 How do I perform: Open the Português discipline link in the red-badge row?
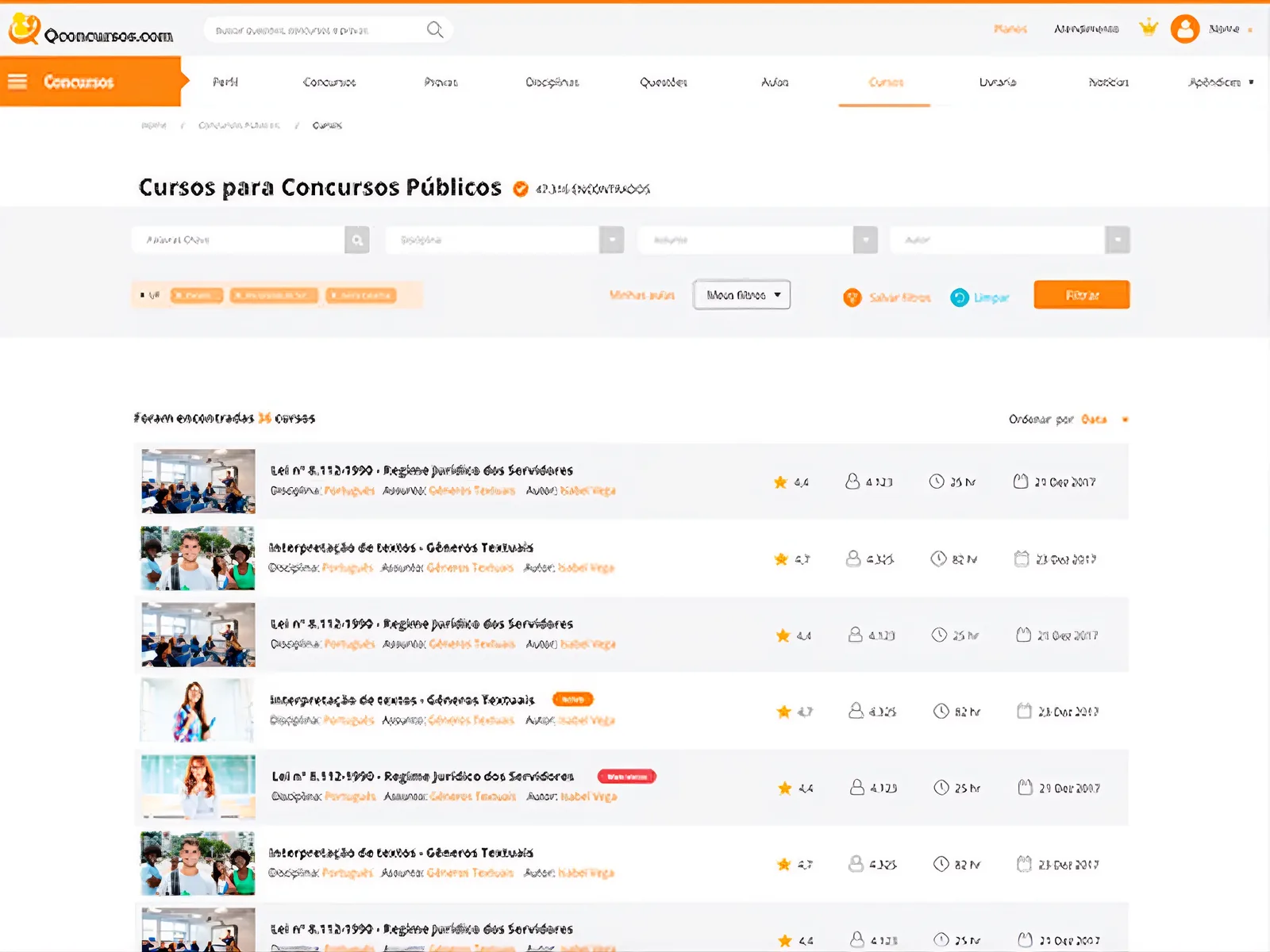pyautogui.click(x=350, y=797)
